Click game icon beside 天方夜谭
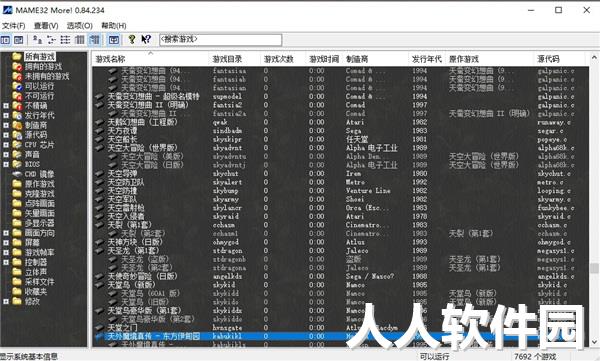Viewport: 600px width, 361px height. [x=99, y=131]
